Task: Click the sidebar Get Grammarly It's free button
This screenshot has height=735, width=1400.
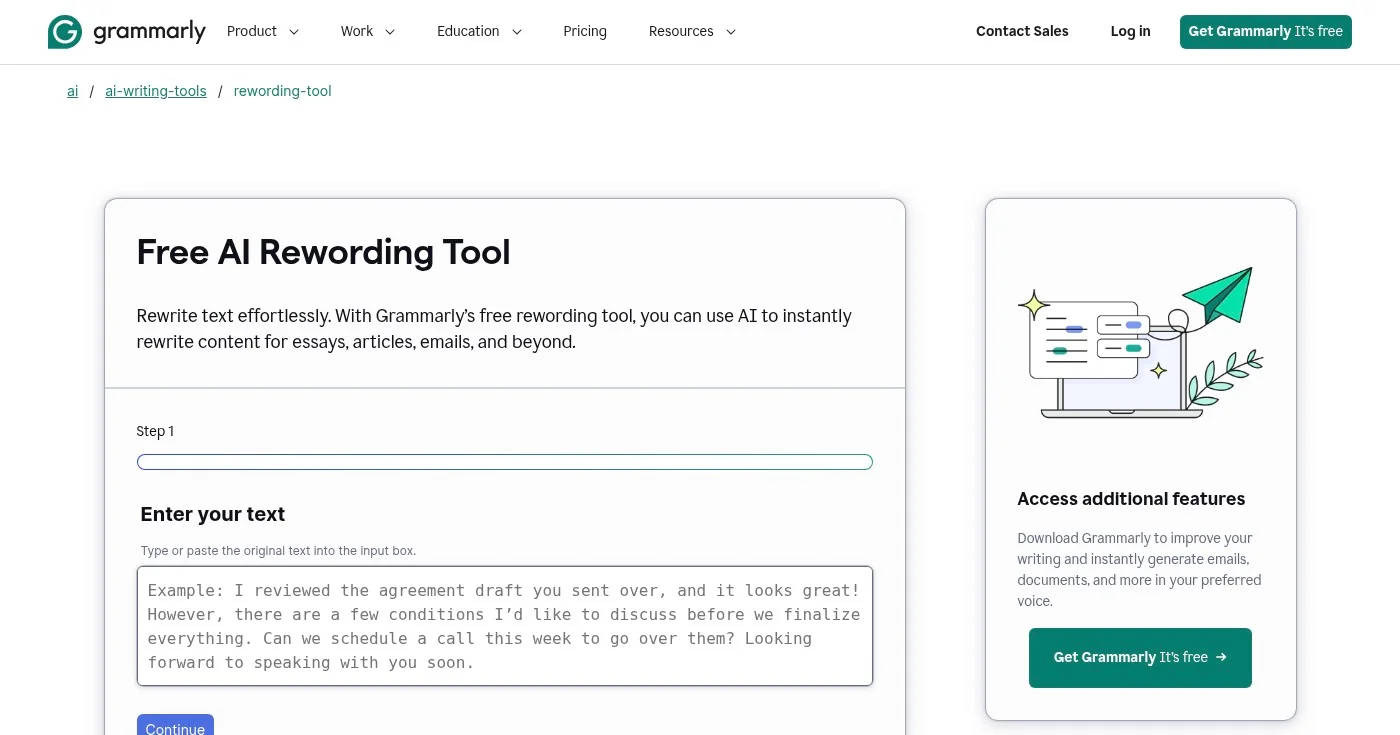Action: pos(1140,658)
